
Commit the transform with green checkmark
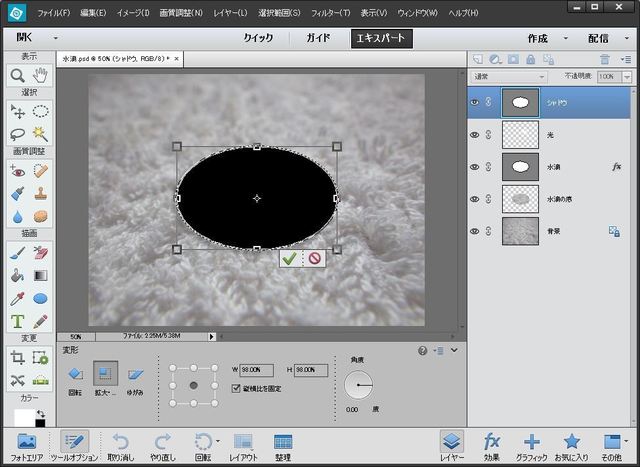click(x=290, y=258)
